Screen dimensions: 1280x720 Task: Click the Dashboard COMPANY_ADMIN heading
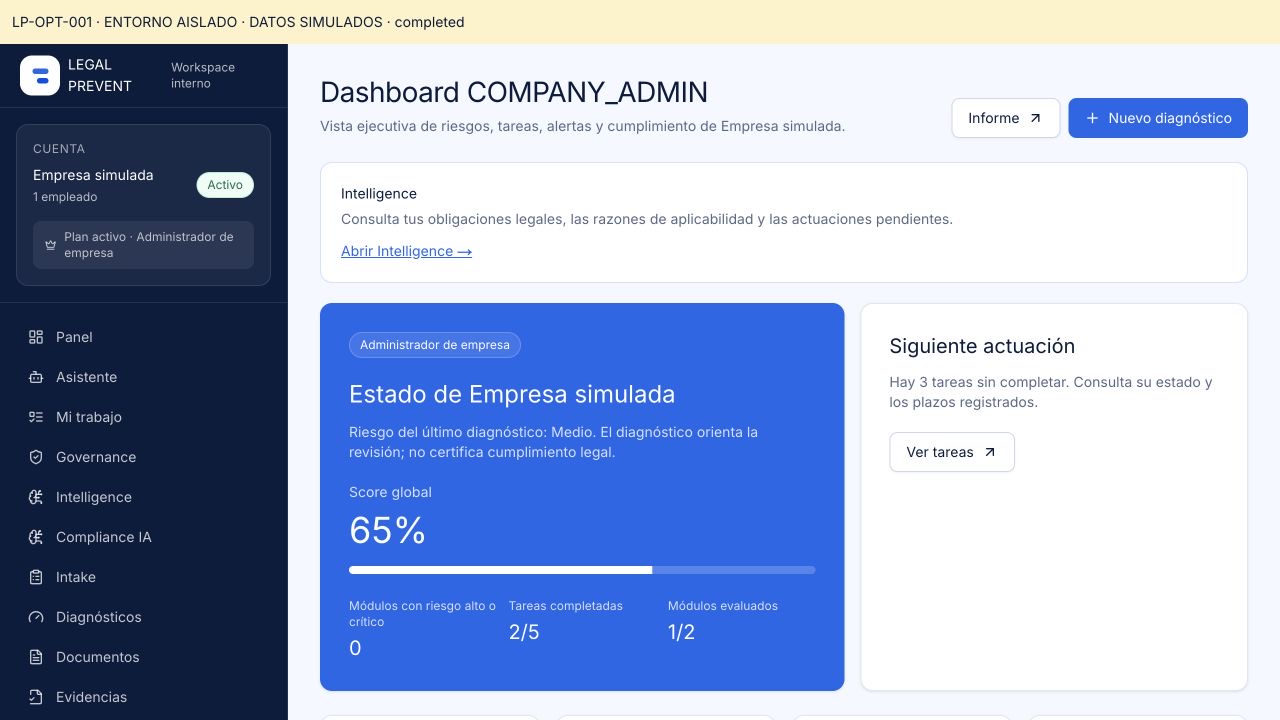pyautogui.click(x=514, y=92)
